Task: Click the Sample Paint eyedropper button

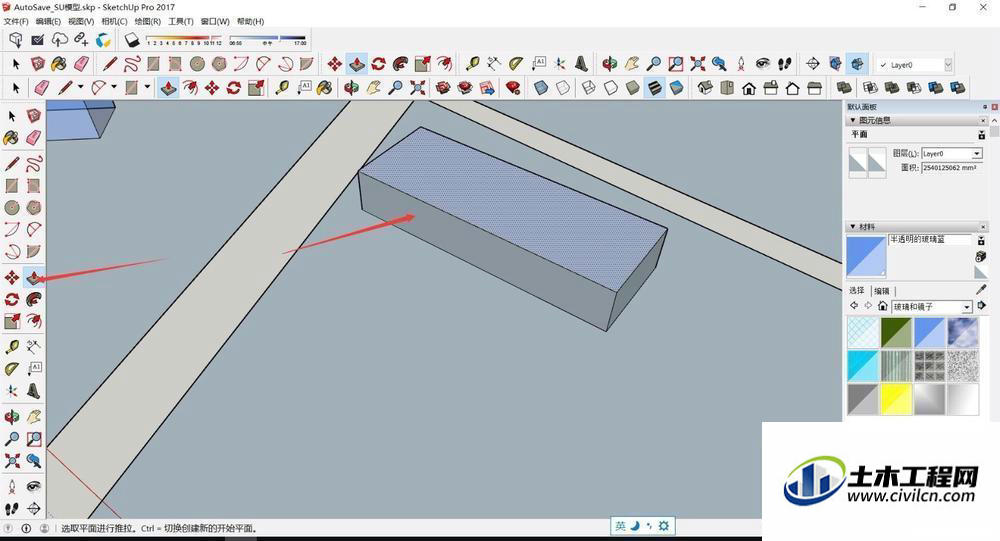Action: tap(981, 290)
